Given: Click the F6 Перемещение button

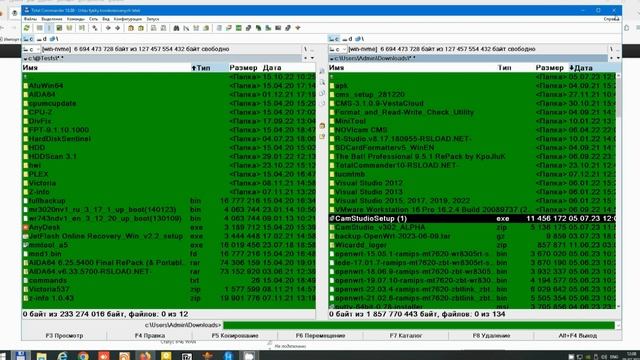Looking at the screenshot, I should 320,336.
